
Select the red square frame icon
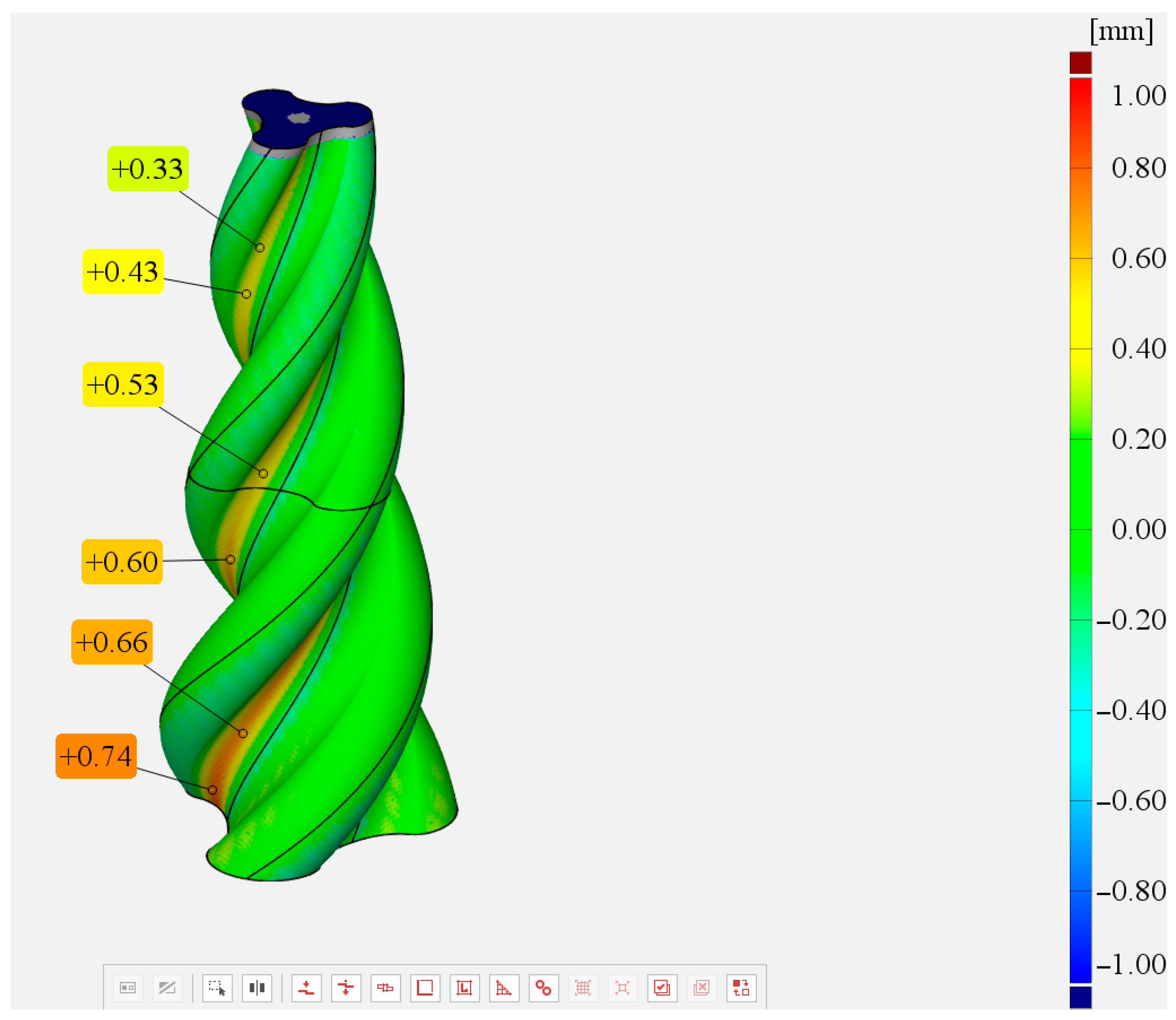coord(425,988)
